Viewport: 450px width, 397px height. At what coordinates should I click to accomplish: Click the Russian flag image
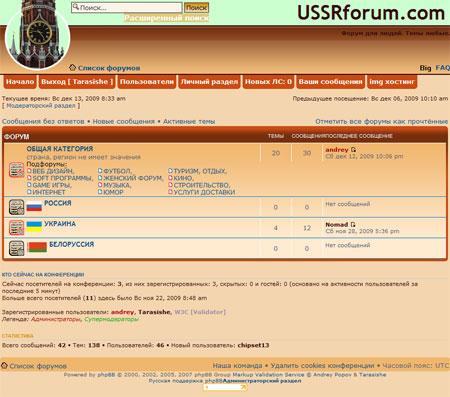pyautogui.click(x=34, y=207)
